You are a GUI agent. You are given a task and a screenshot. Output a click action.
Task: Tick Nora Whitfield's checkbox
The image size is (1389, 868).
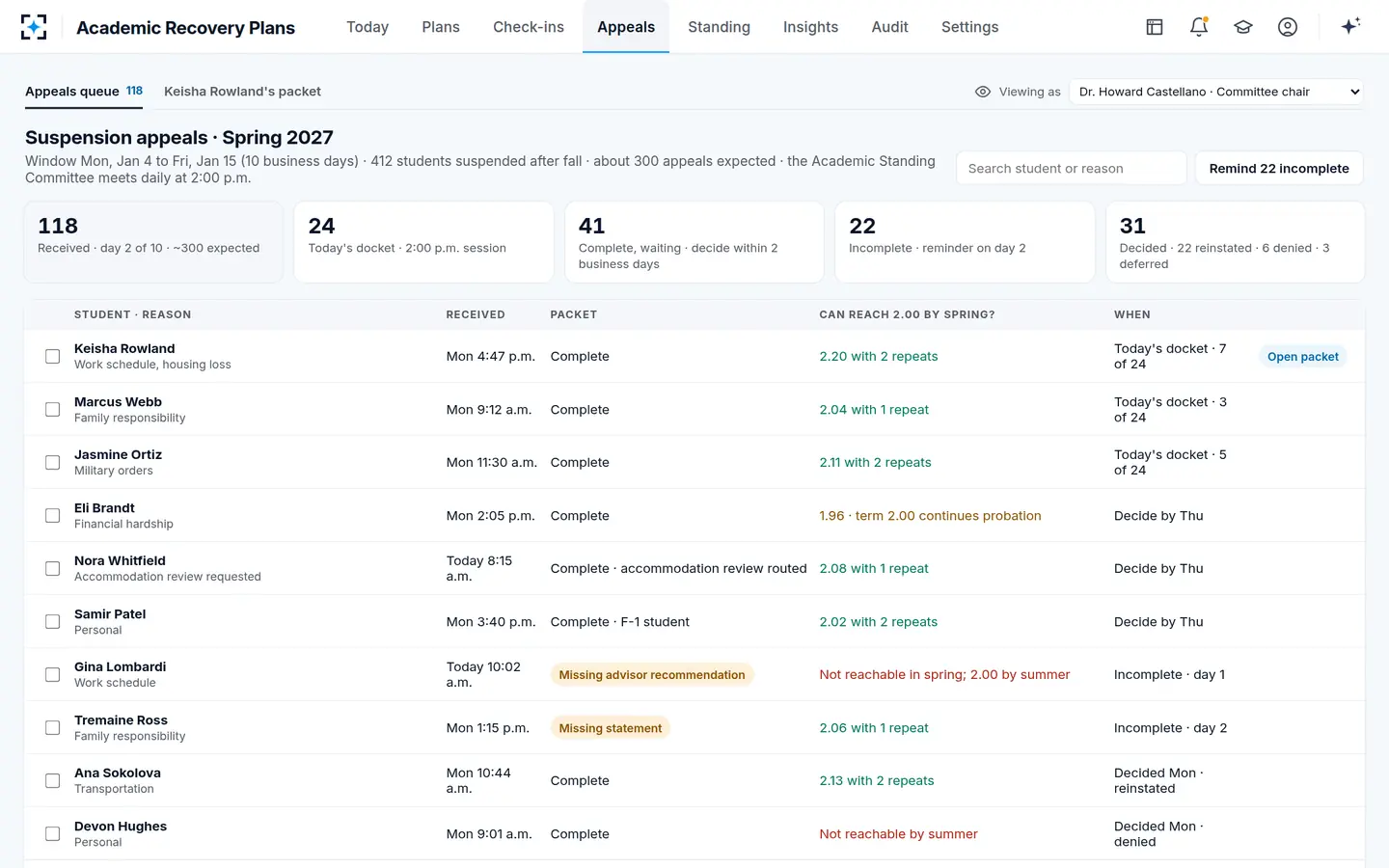click(52, 569)
